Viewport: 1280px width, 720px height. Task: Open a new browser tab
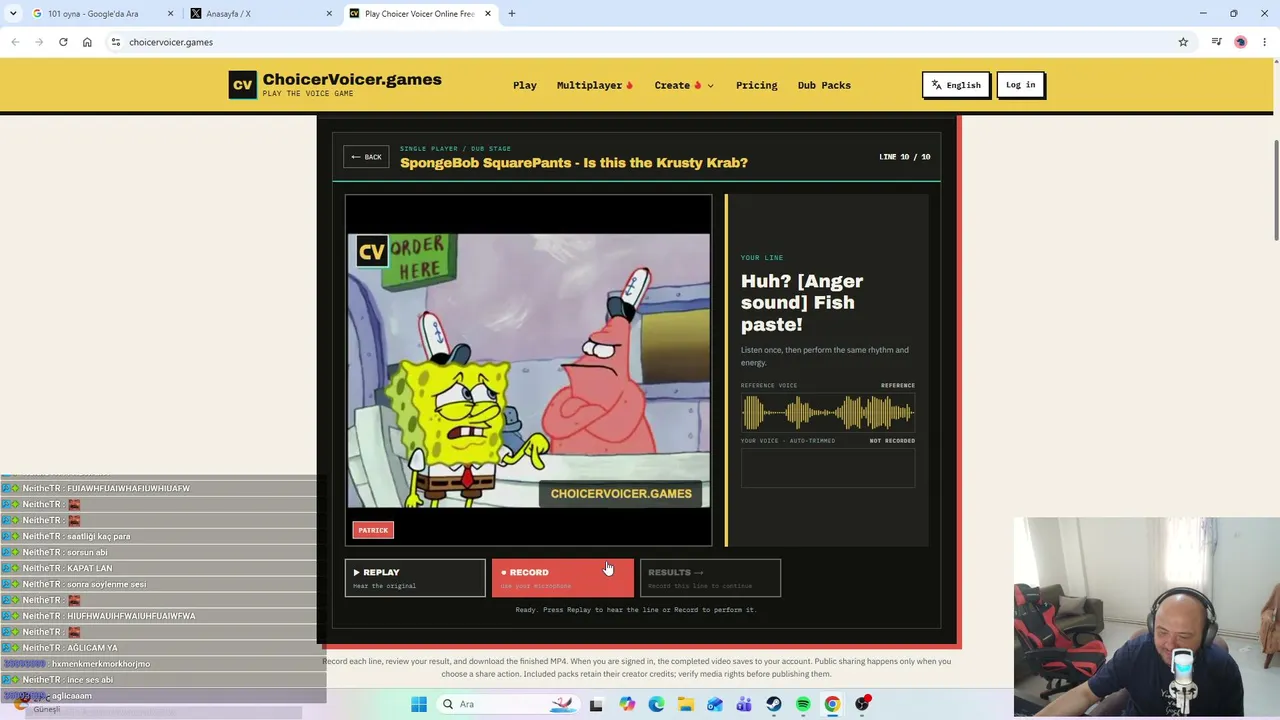(x=512, y=14)
